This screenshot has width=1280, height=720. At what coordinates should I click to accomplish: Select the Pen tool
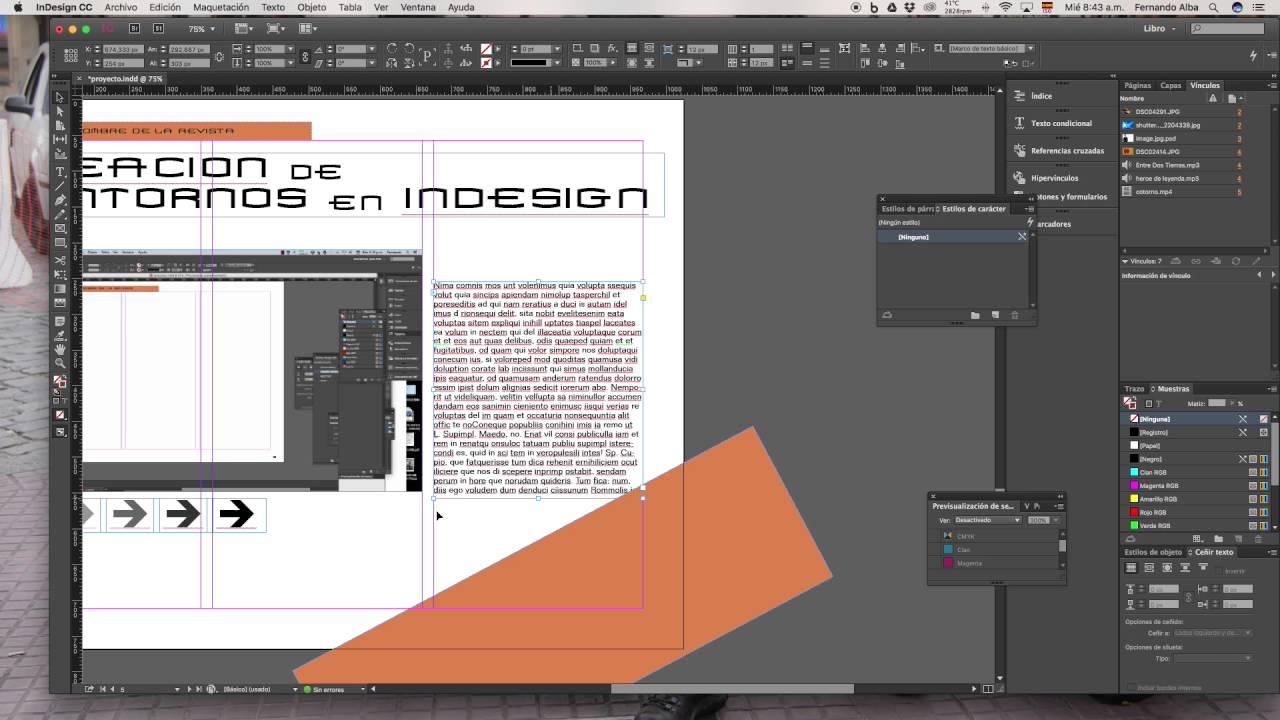60,200
